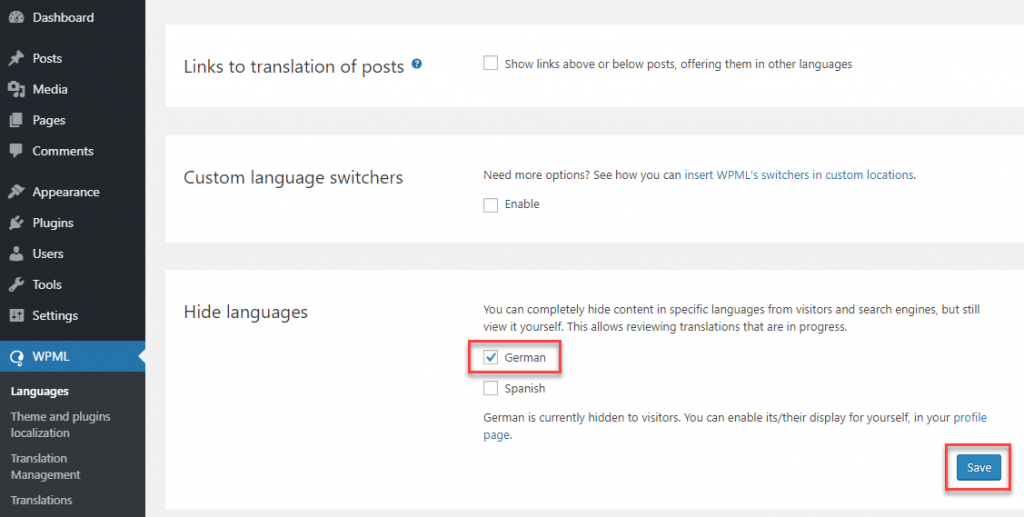Enable custom language switchers checkbox
Screen dimensions: 1024x517
(x=490, y=205)
